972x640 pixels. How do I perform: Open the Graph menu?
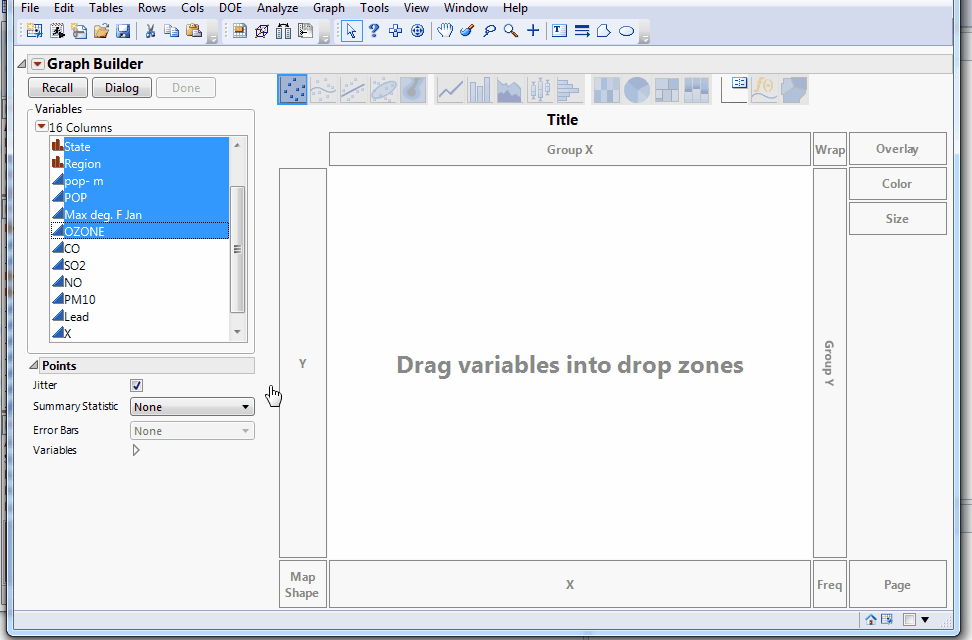pyautogui.click(x=328, y=8)
